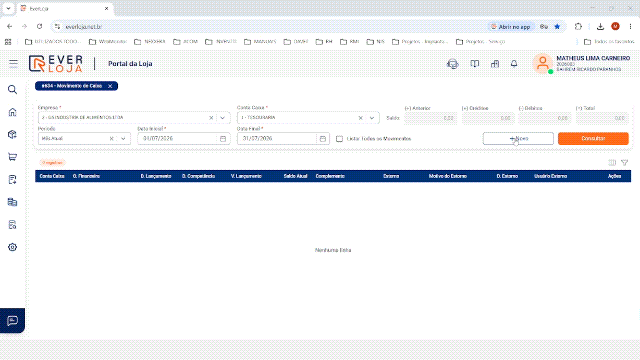Viewport: 640px width, 360px height.
Task: Open the manual book icon
Action: 474,64
